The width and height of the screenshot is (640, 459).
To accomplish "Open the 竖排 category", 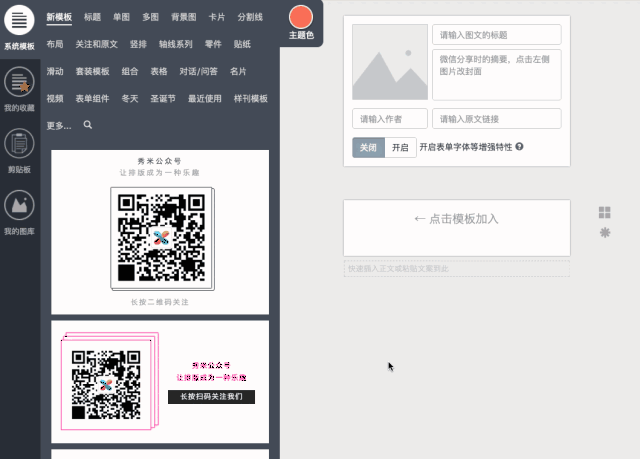I will point(138,44).
